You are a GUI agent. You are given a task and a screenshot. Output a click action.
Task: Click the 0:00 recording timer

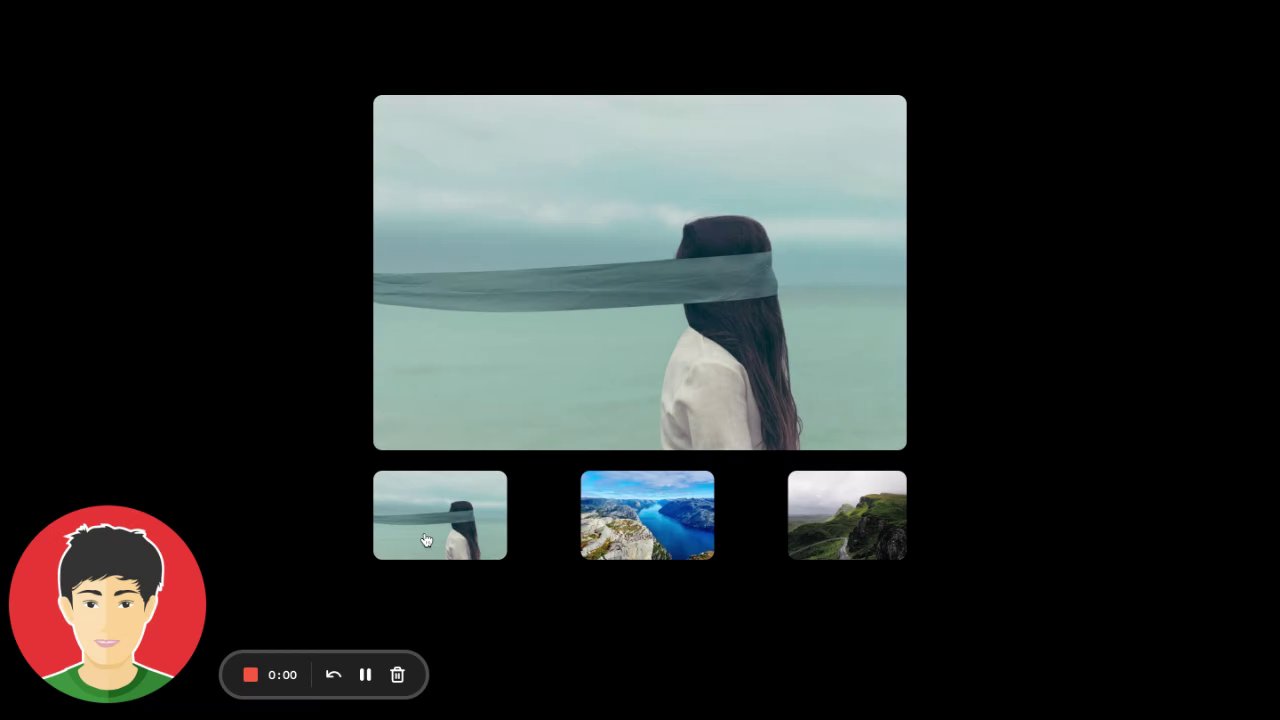[282, 675]
